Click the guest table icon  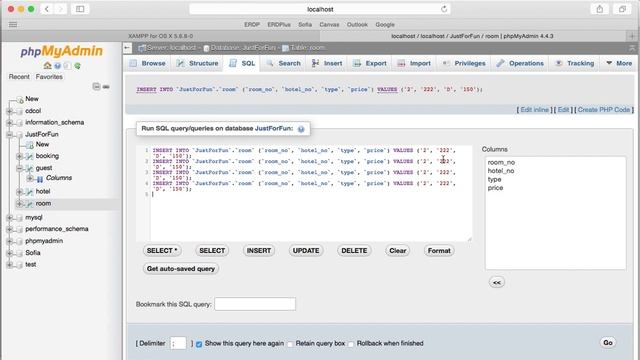29,168
